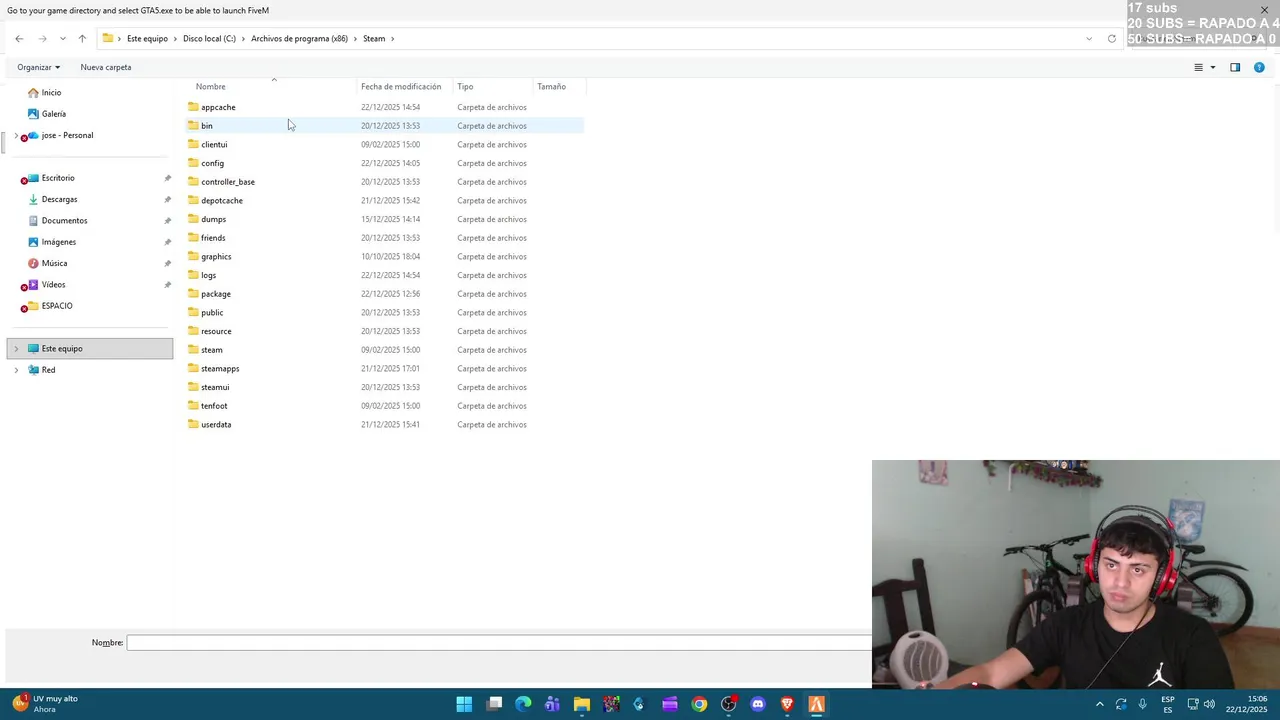Click the Nombre file name input field
Viewport: 1280px width, 720px height.
coord(499,643)
